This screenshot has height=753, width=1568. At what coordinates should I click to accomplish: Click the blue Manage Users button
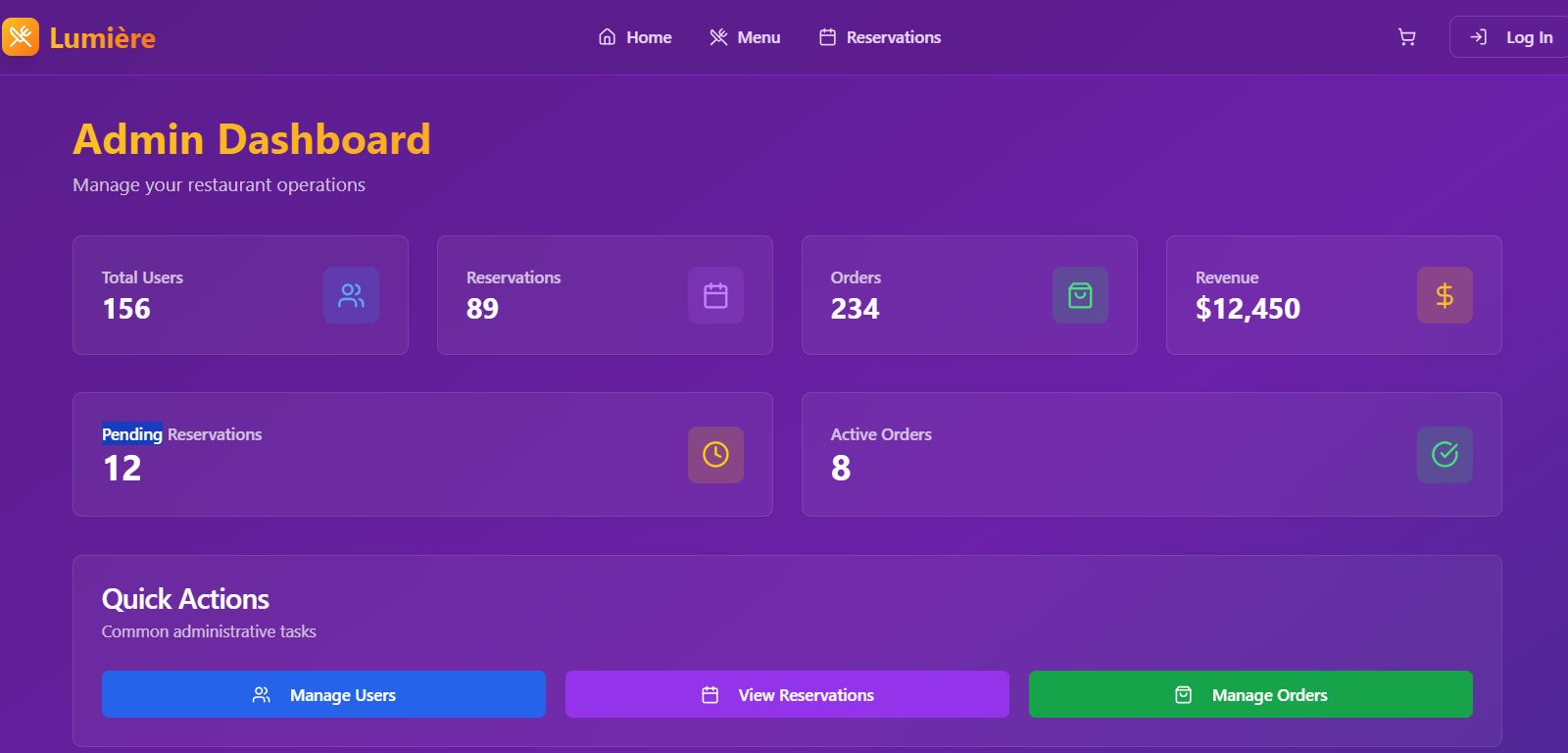coord(323,694)
